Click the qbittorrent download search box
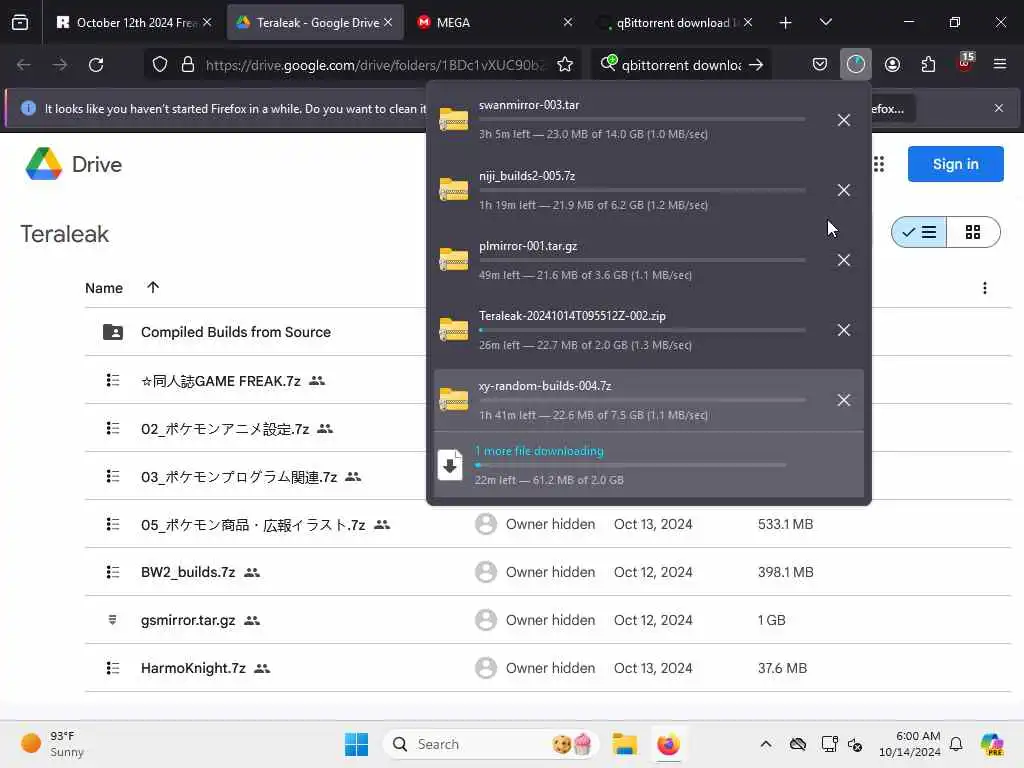This screenshot has height=768, width=1024. pyautogui.click(x=681, y=65)
